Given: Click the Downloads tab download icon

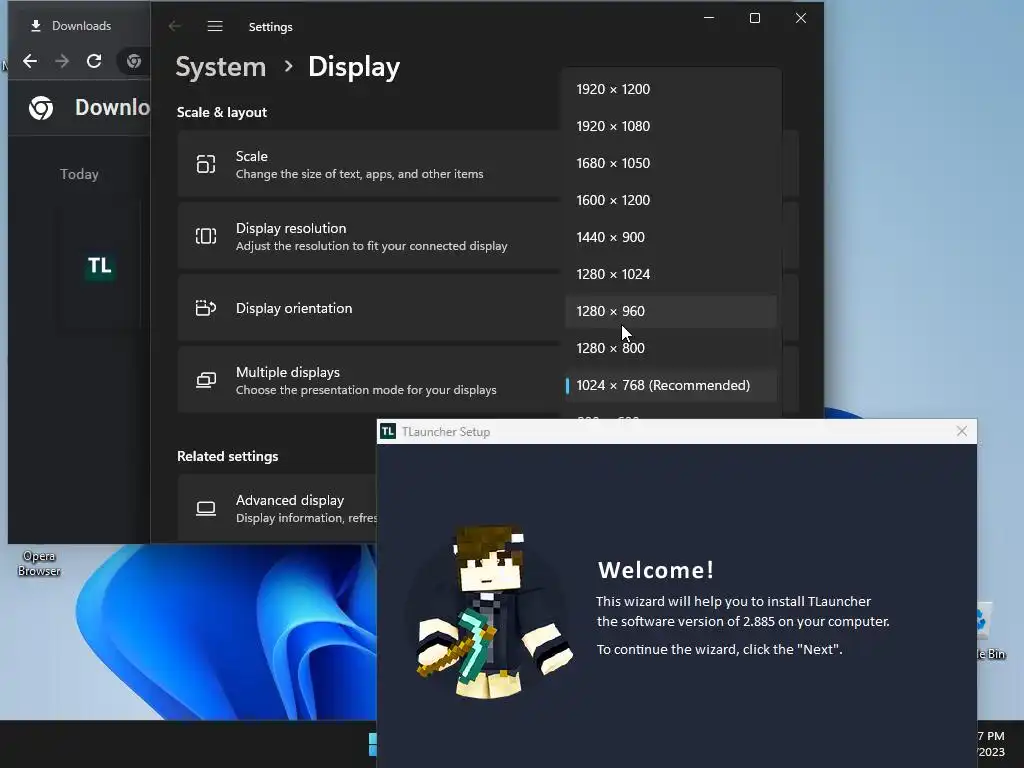Looking at the screenshot, I should click(x=36, y=25).
